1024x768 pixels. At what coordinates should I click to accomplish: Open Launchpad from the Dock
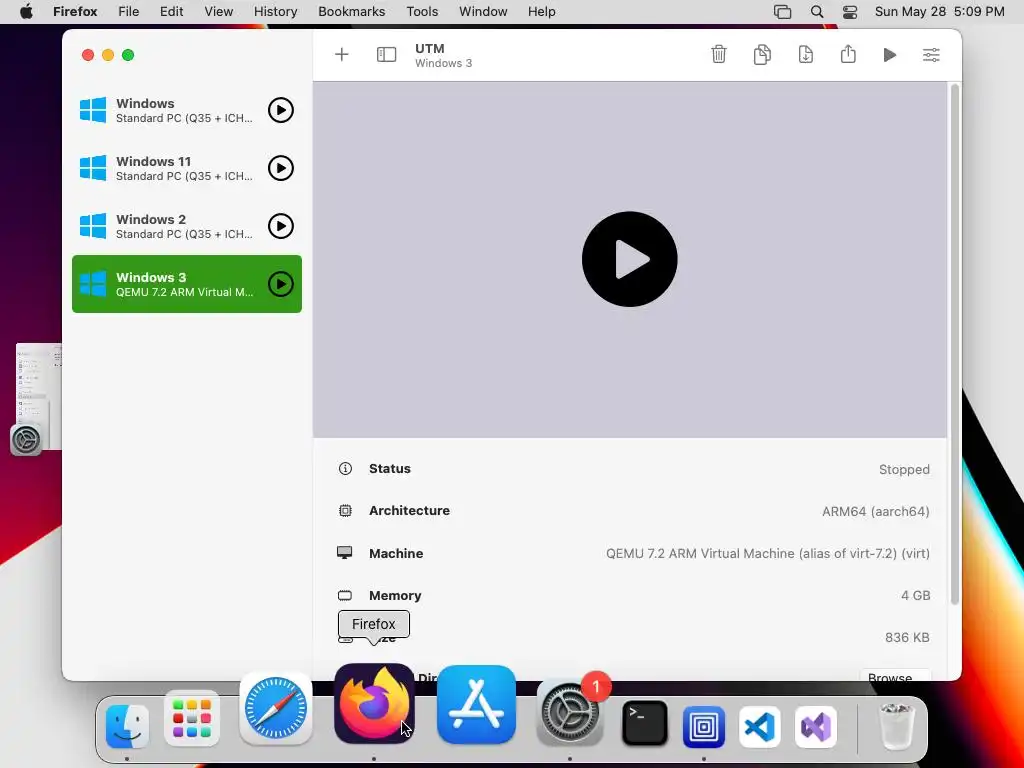[192, 718]
